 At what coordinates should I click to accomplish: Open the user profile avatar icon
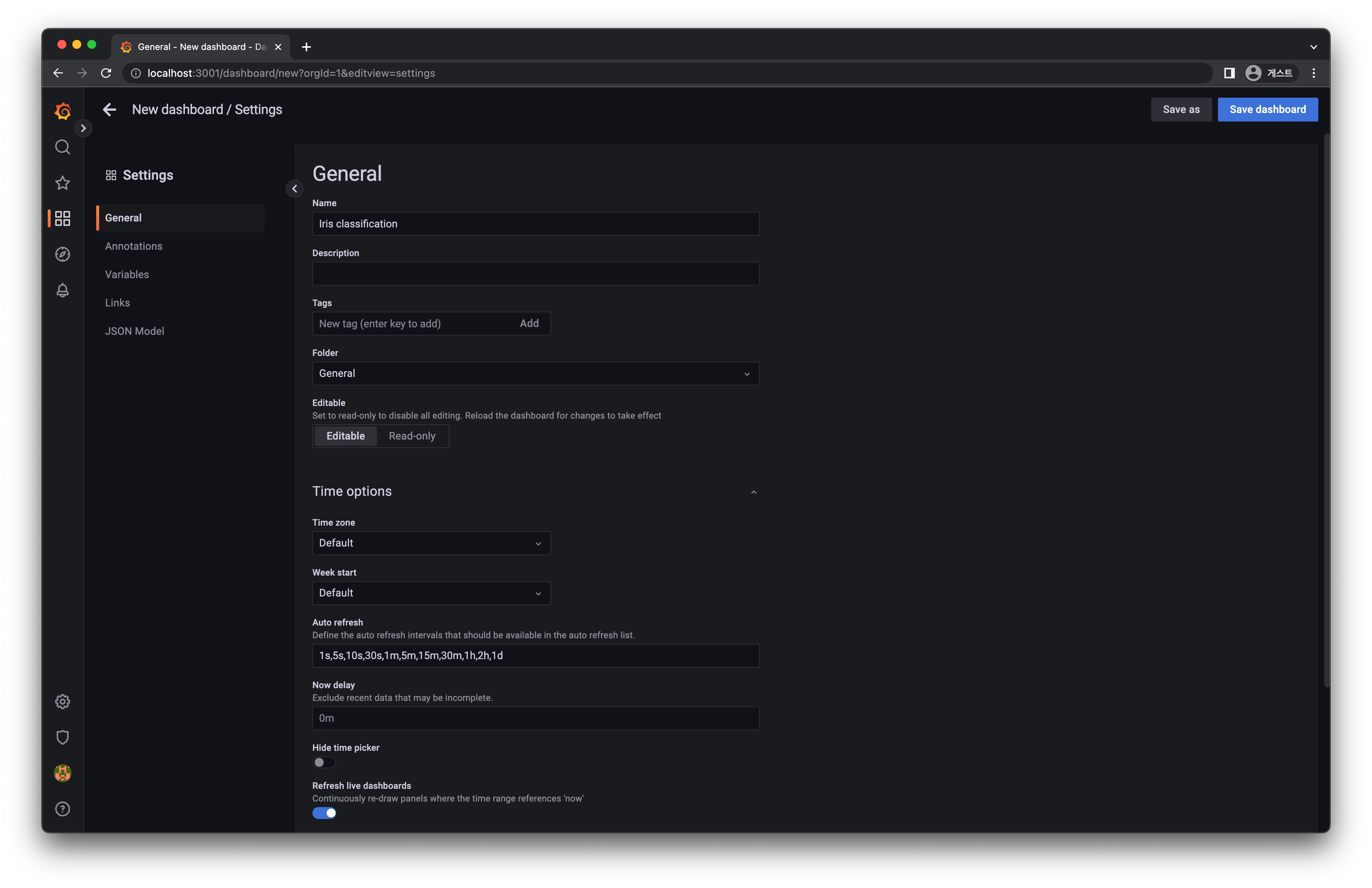point(63,773)
